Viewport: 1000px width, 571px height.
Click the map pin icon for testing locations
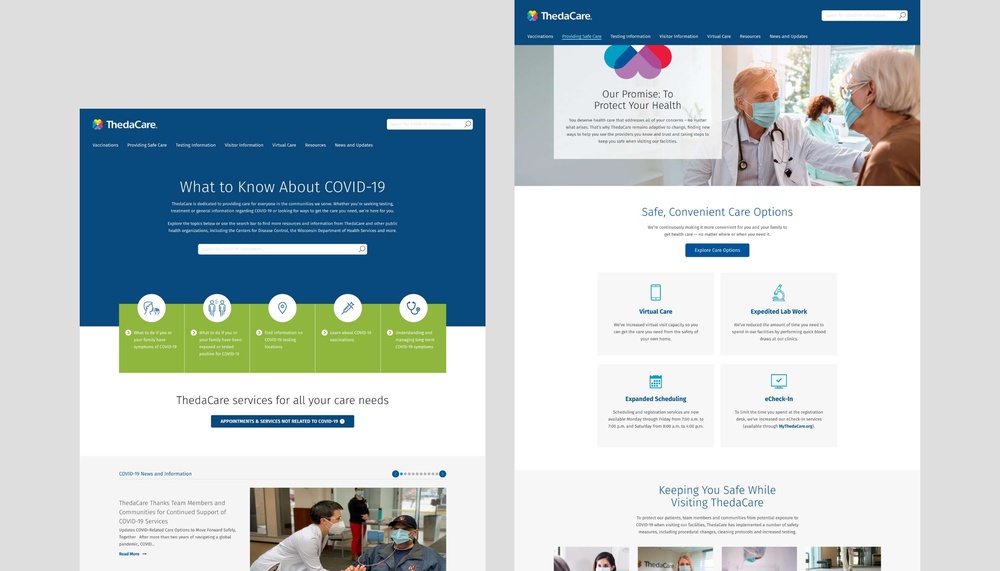(283, 308)
